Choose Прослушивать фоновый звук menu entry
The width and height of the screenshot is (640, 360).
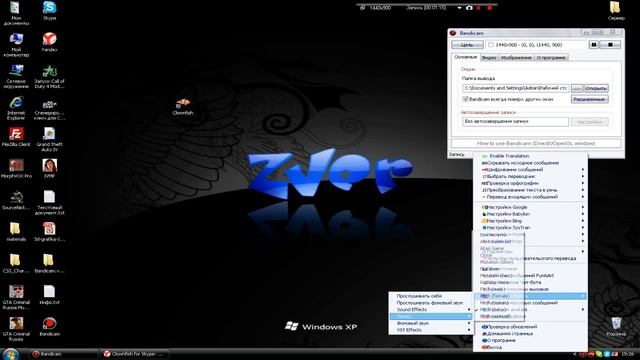point(431,303)
